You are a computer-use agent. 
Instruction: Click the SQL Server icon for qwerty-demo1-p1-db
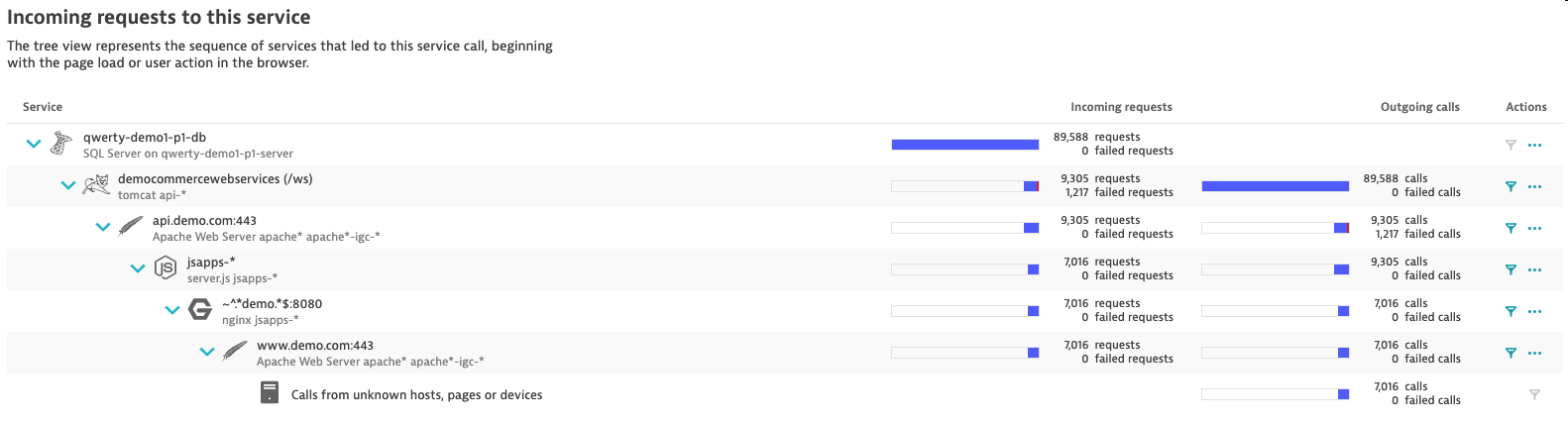[61, 145]
